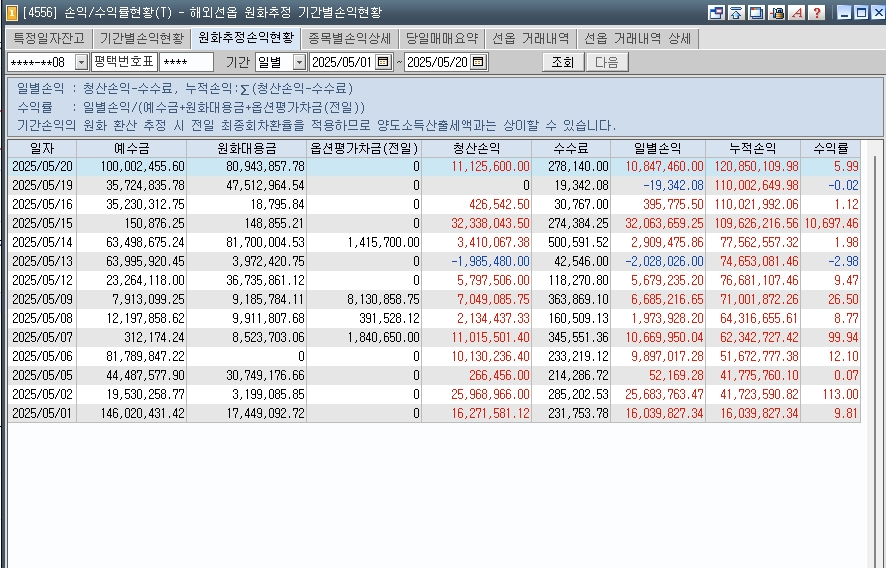Viewport: 886px width, 568px height.
Task: Go to the 선옵 거래내역 상세 tab
Action: pos(637,38)
